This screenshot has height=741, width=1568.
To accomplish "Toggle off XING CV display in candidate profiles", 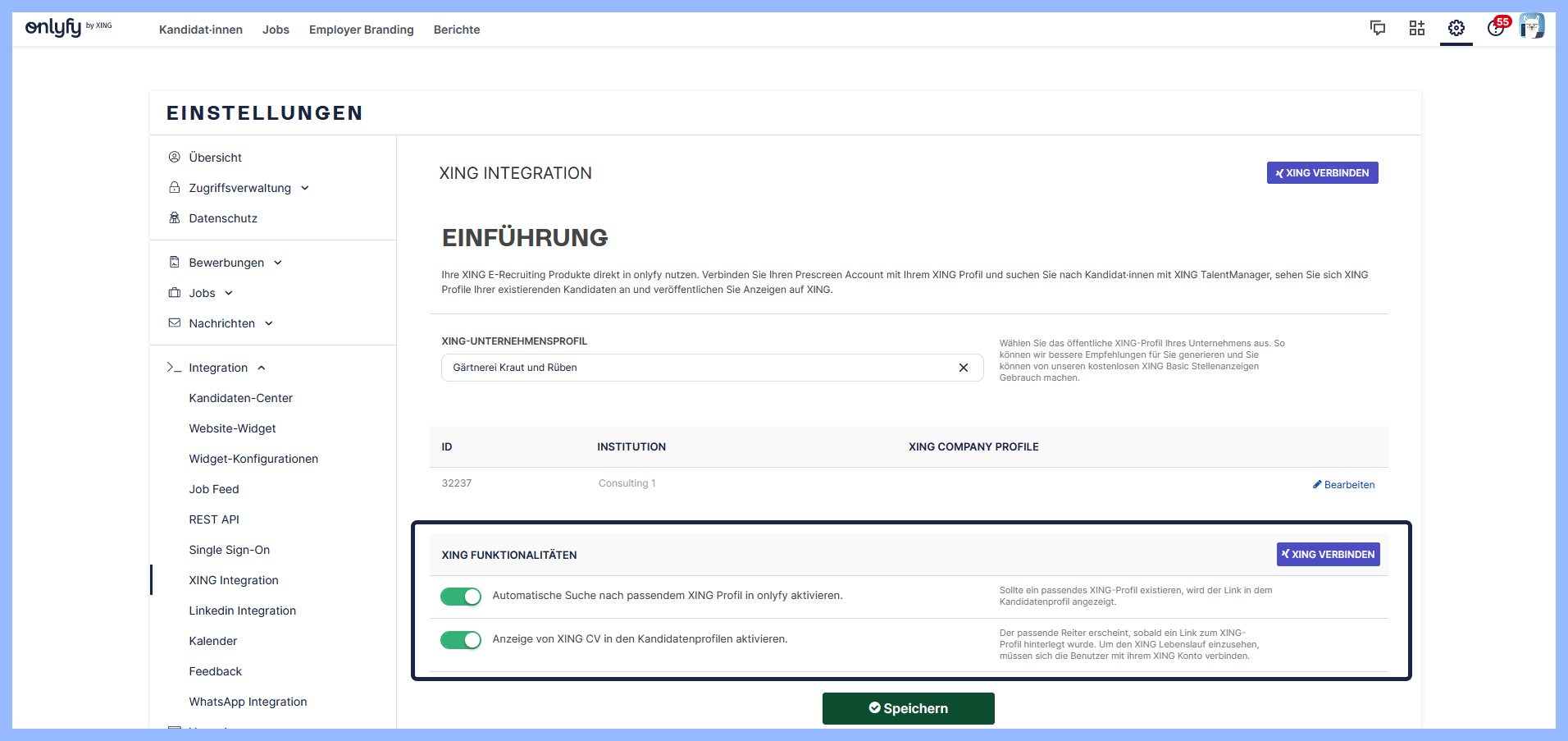I will click(x=461, y=640).
